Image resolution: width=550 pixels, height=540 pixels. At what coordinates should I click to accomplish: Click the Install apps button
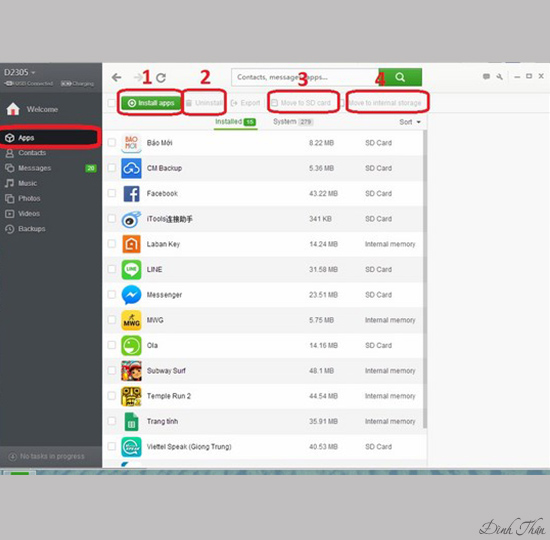click(151, 103)
